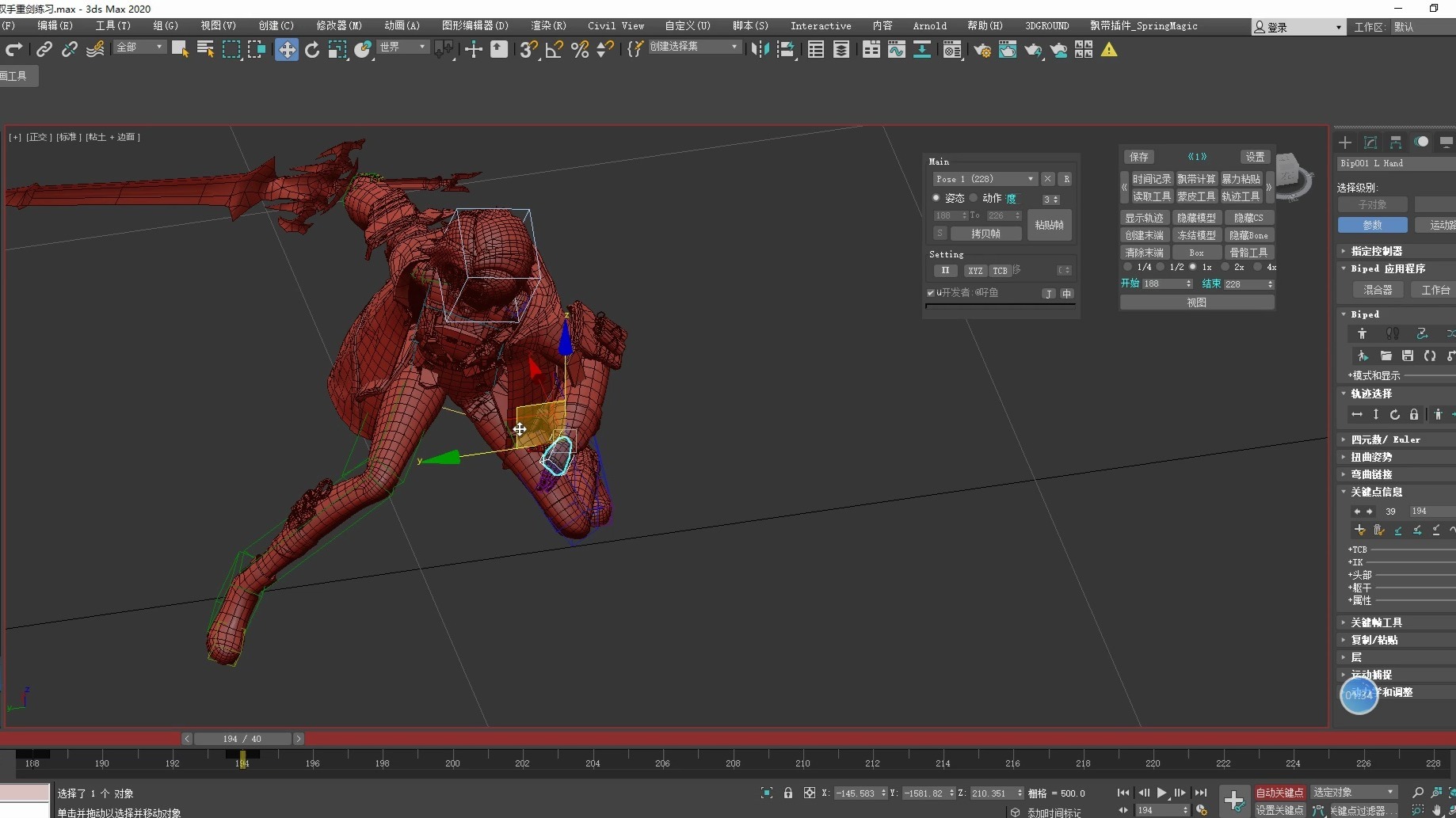Click the 隐藏模型 button
1456x818 pixels.
pyautogui.click(x=1195, y=218)
